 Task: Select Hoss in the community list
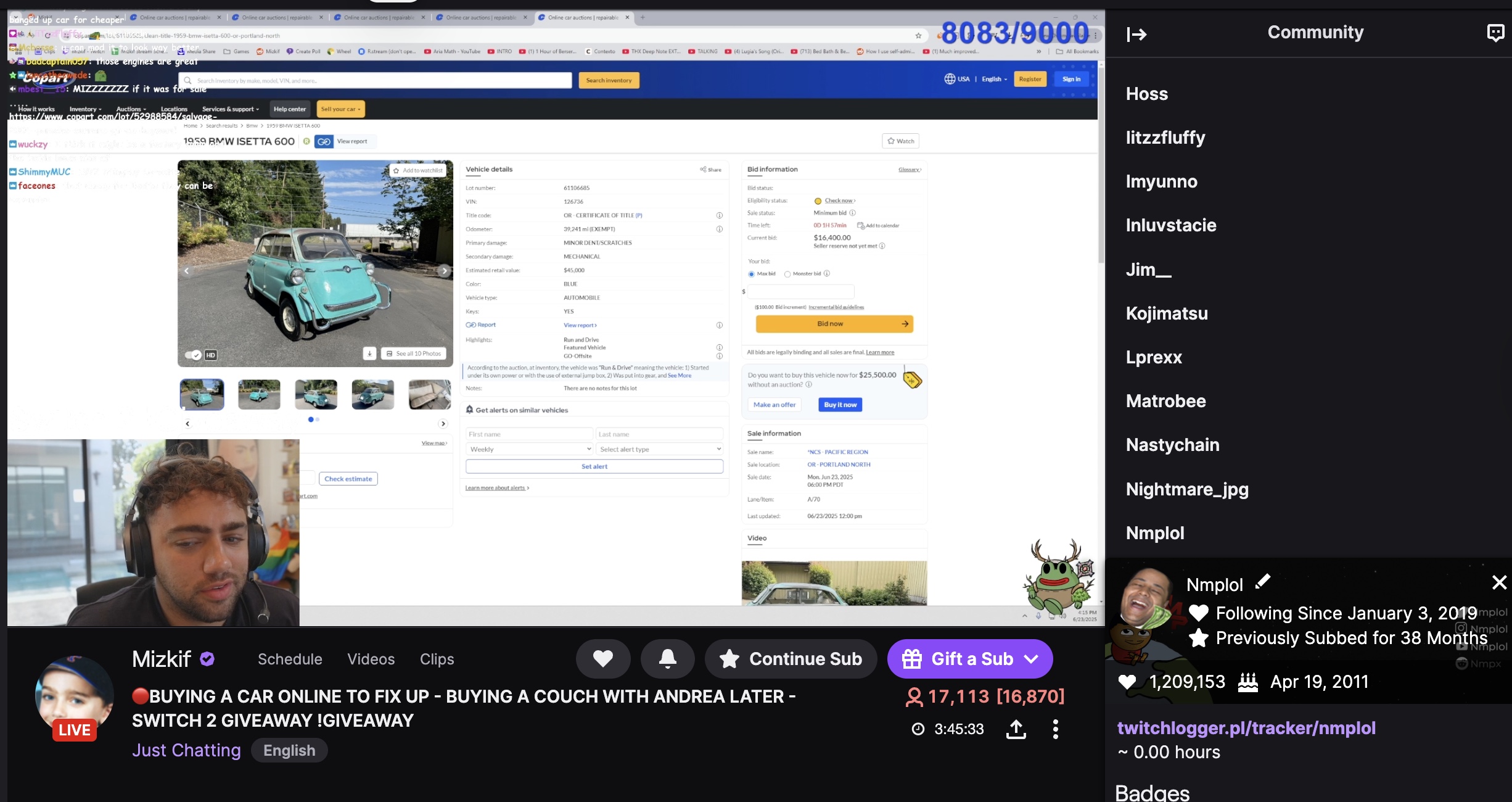[x=1146, y=94]
